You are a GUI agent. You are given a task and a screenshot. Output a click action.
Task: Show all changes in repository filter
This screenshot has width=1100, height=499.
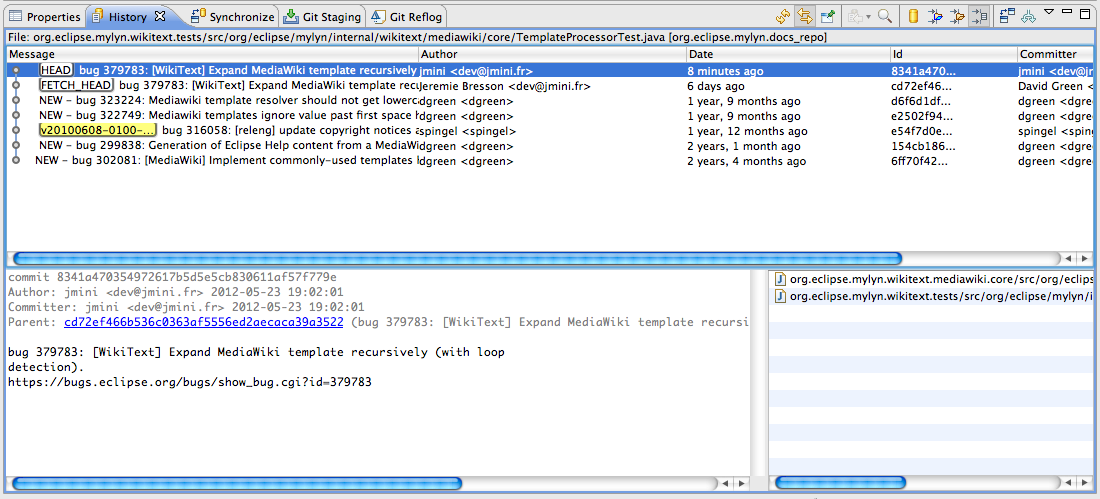tap(913, 15)
